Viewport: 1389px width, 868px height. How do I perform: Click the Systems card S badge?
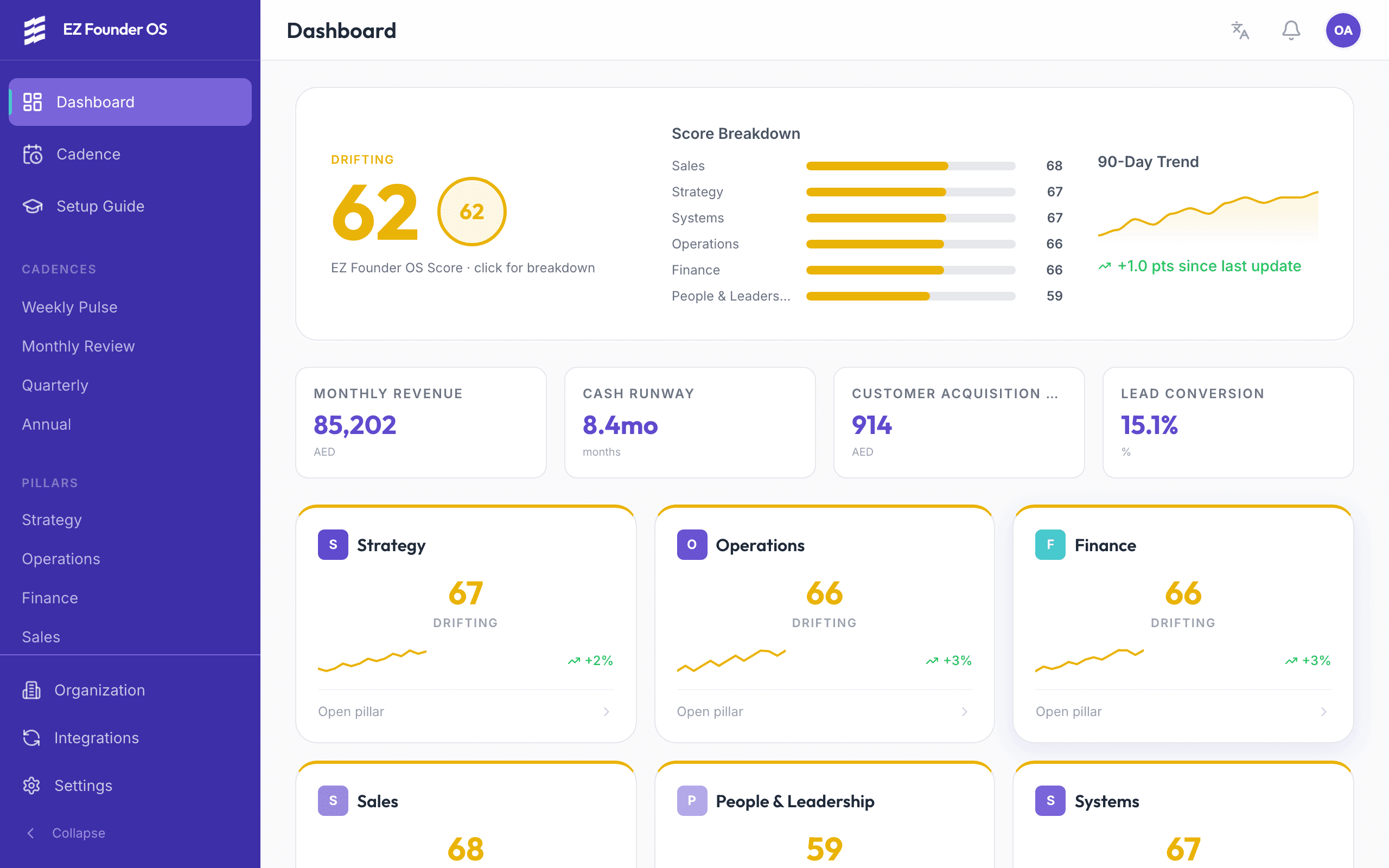click(x=1050, y=801)
